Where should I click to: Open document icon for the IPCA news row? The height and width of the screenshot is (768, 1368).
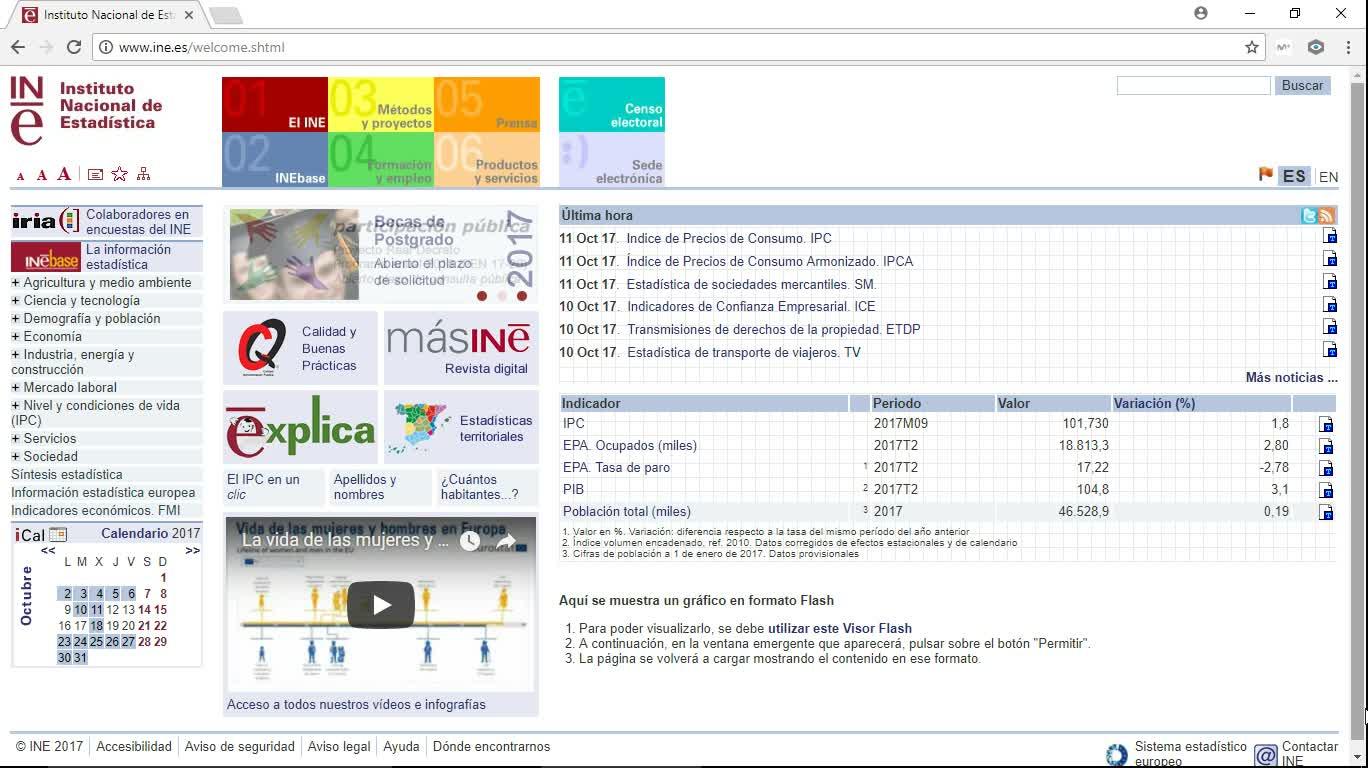[1330, 259]
